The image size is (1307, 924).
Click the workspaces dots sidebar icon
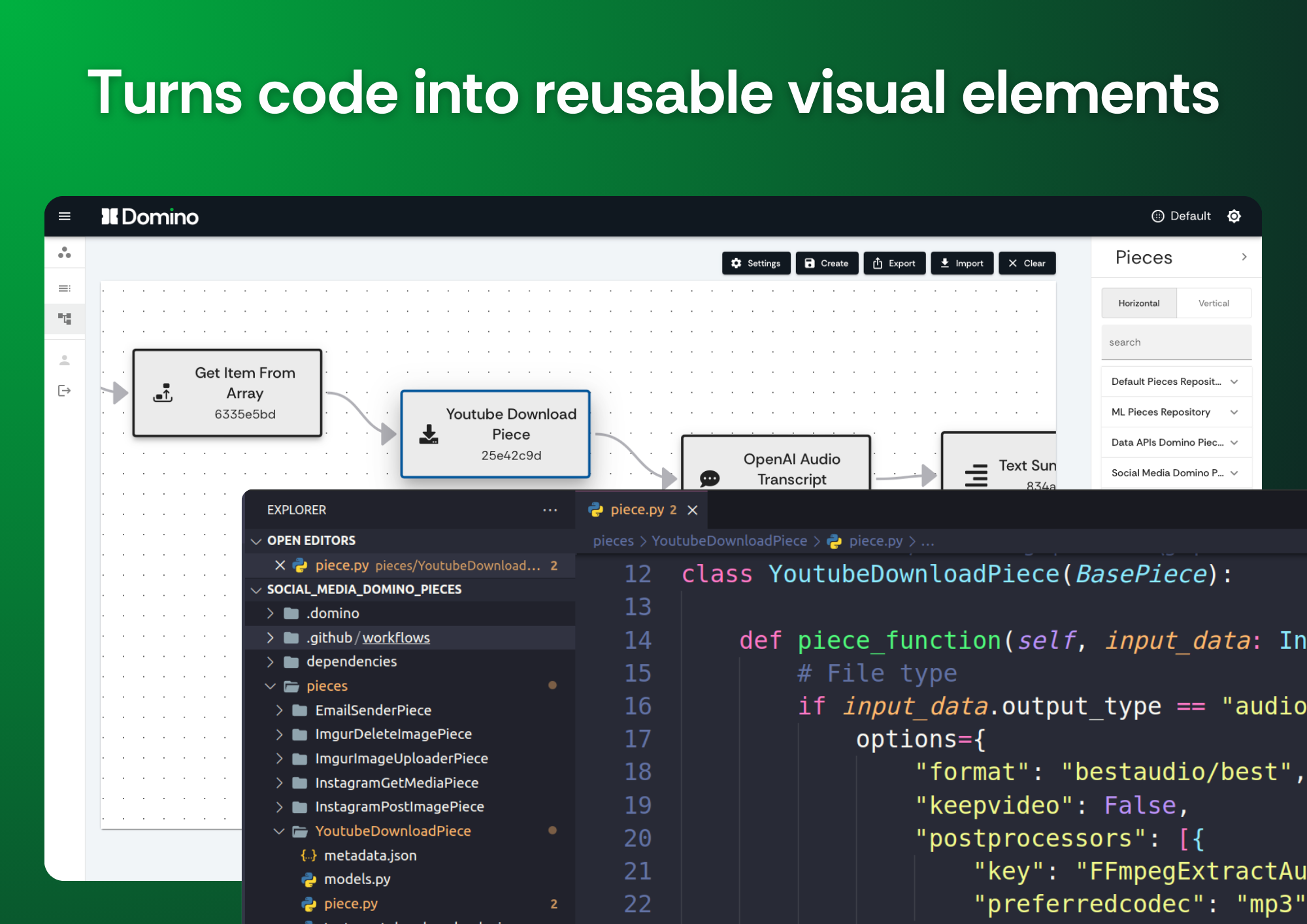click(65, 253)
